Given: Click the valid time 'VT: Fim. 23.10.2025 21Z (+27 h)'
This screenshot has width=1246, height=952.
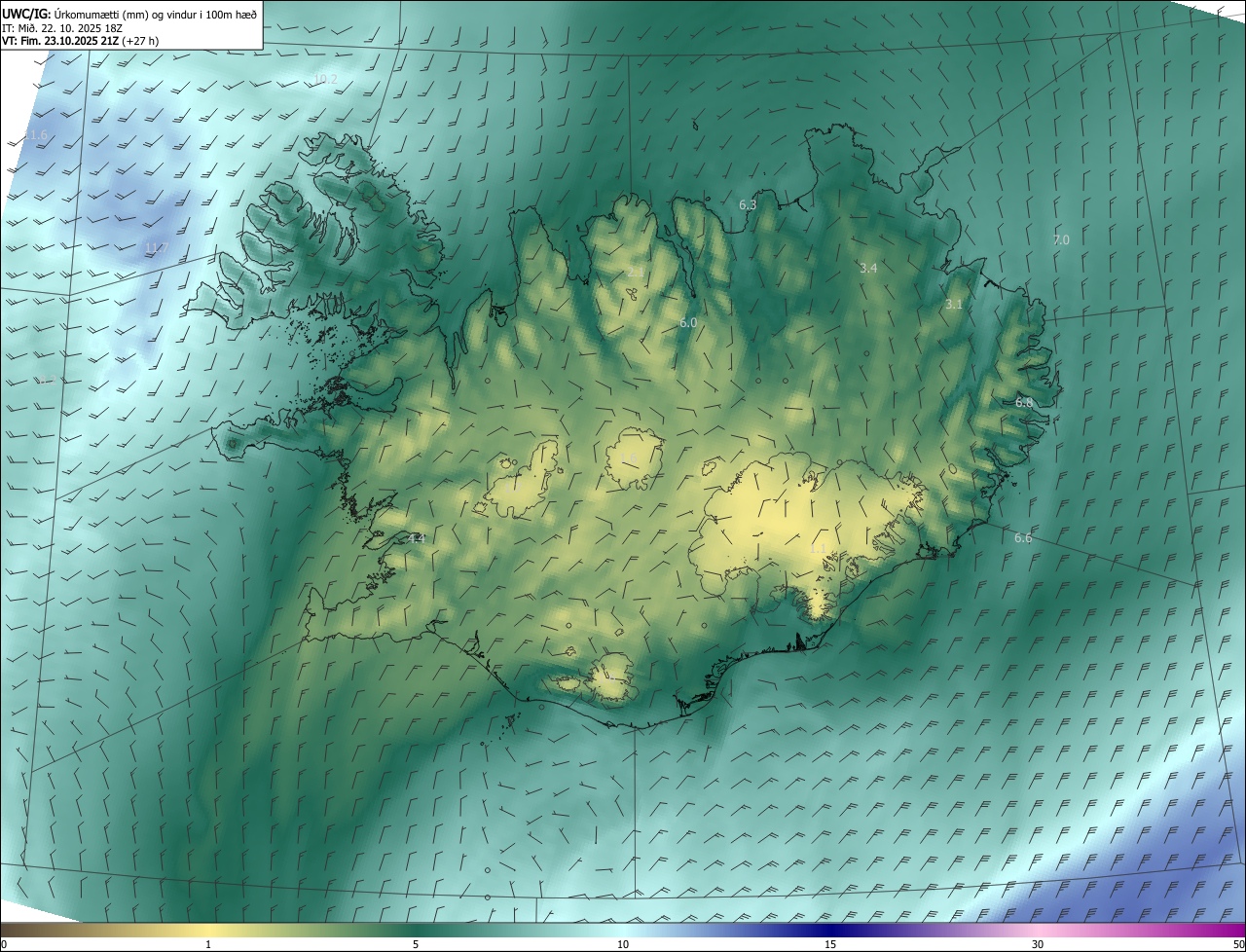Looking at the screenshot, I should pos(81,41).
